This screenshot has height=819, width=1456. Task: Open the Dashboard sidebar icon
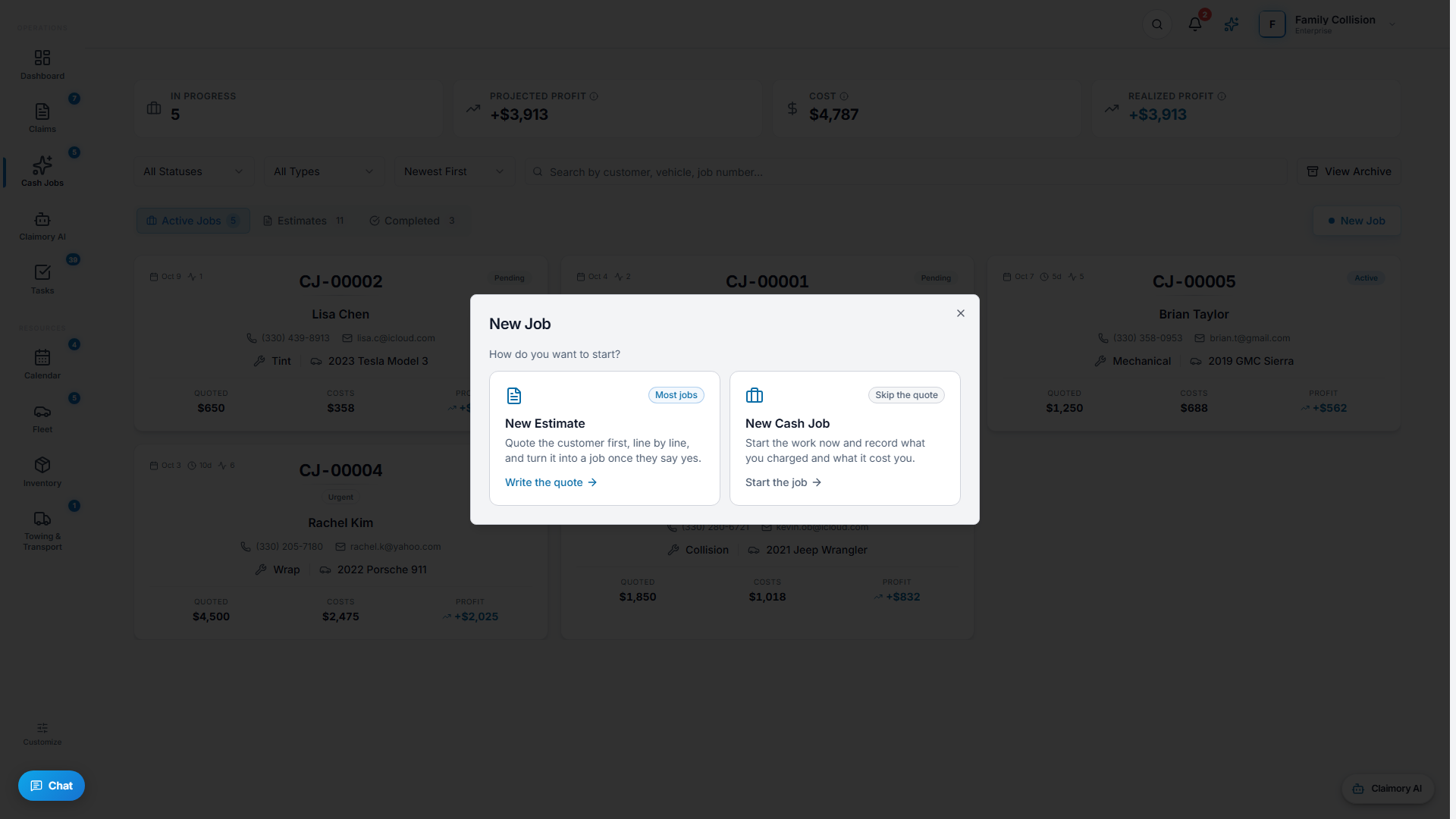click(42, 58)
